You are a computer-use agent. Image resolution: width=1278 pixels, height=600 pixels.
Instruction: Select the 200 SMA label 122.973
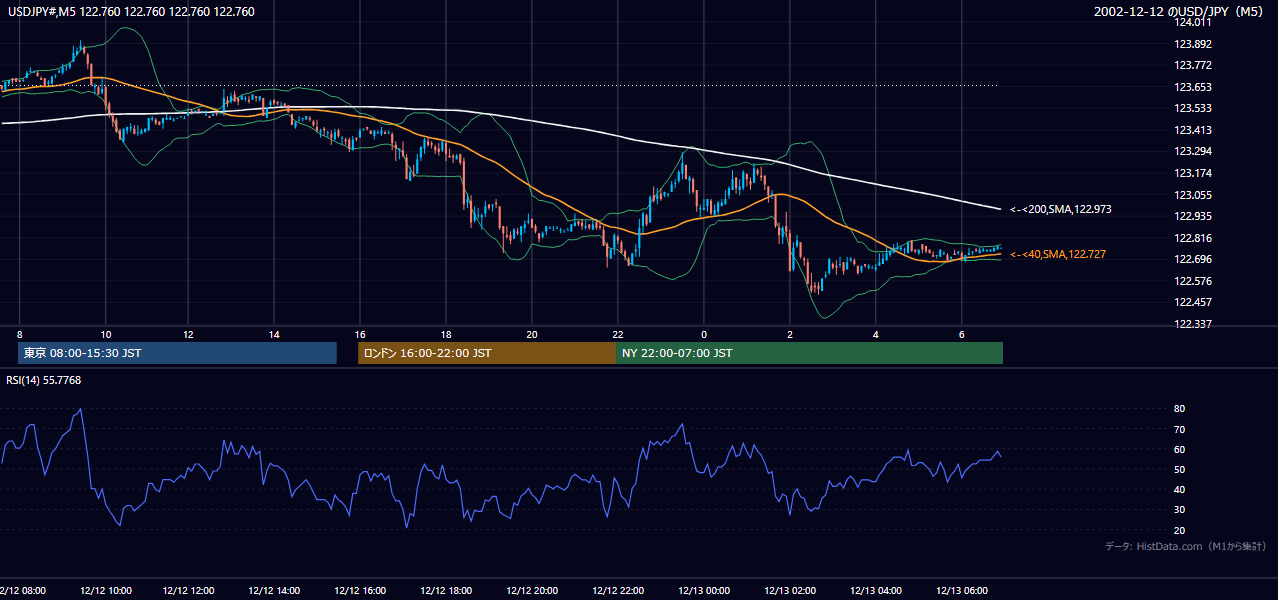click(x=1061, y=210)
